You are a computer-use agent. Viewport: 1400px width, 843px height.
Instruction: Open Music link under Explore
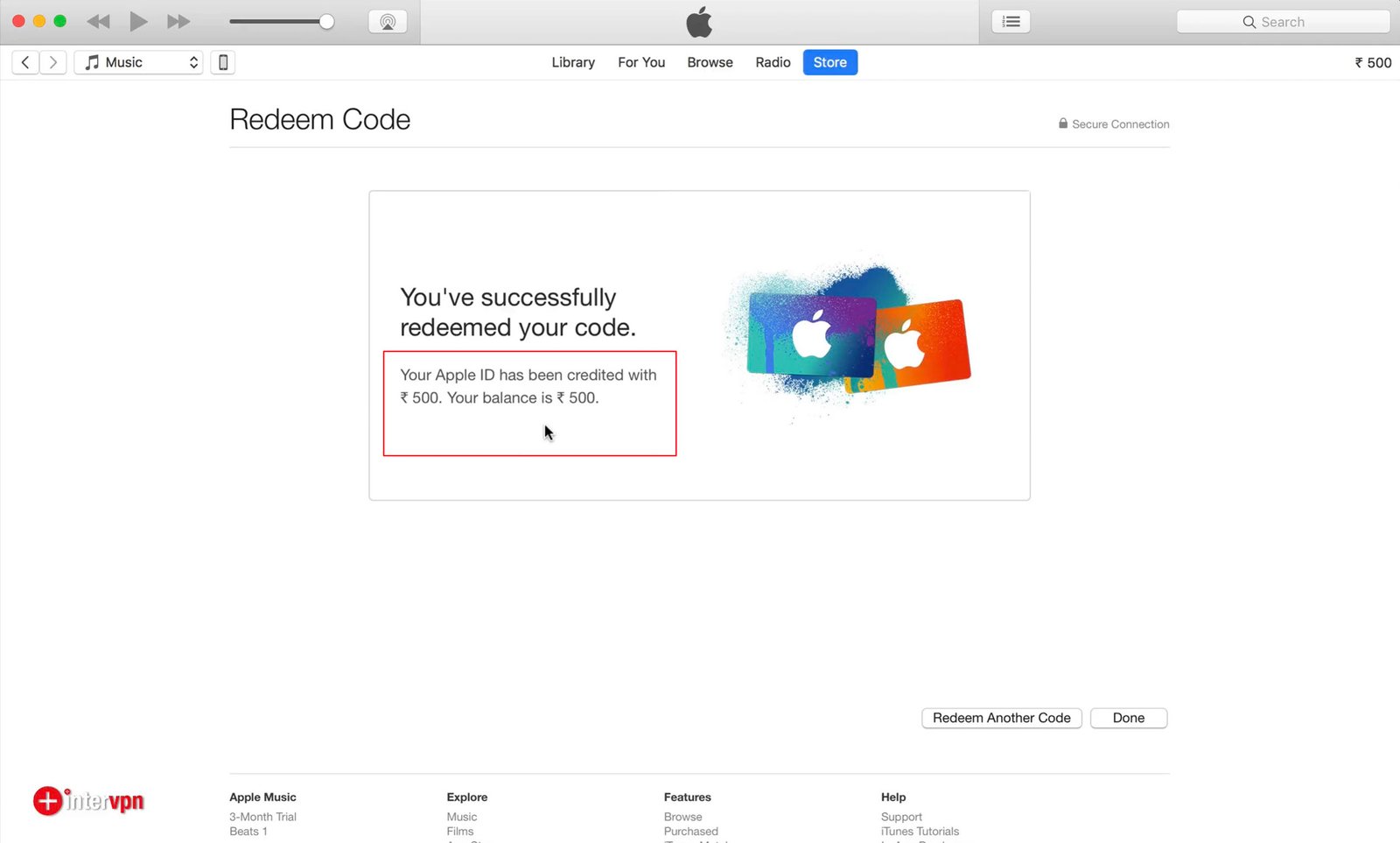coord(462,817)
